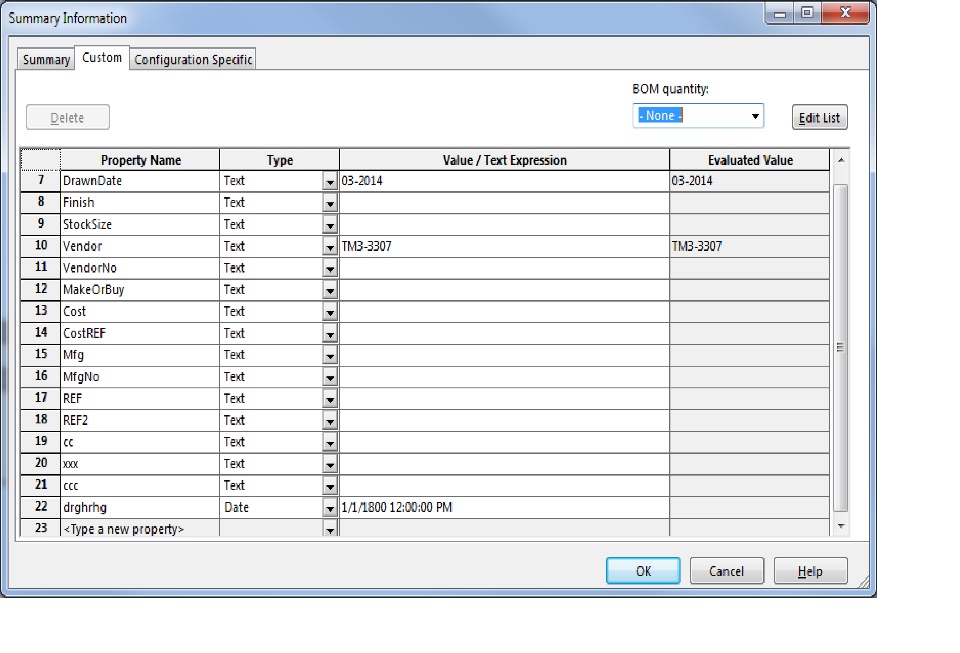Open Type dropdown for cc row
Image resolution: width=960 pixels, height=653 pixels.
pos(330,443)
